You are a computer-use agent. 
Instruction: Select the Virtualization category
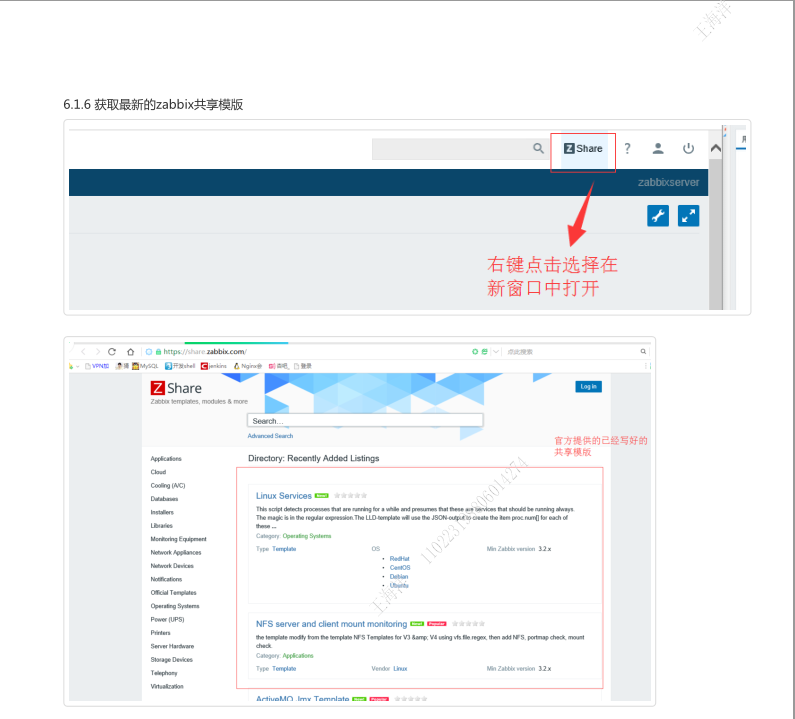click(x=167, y=687)
